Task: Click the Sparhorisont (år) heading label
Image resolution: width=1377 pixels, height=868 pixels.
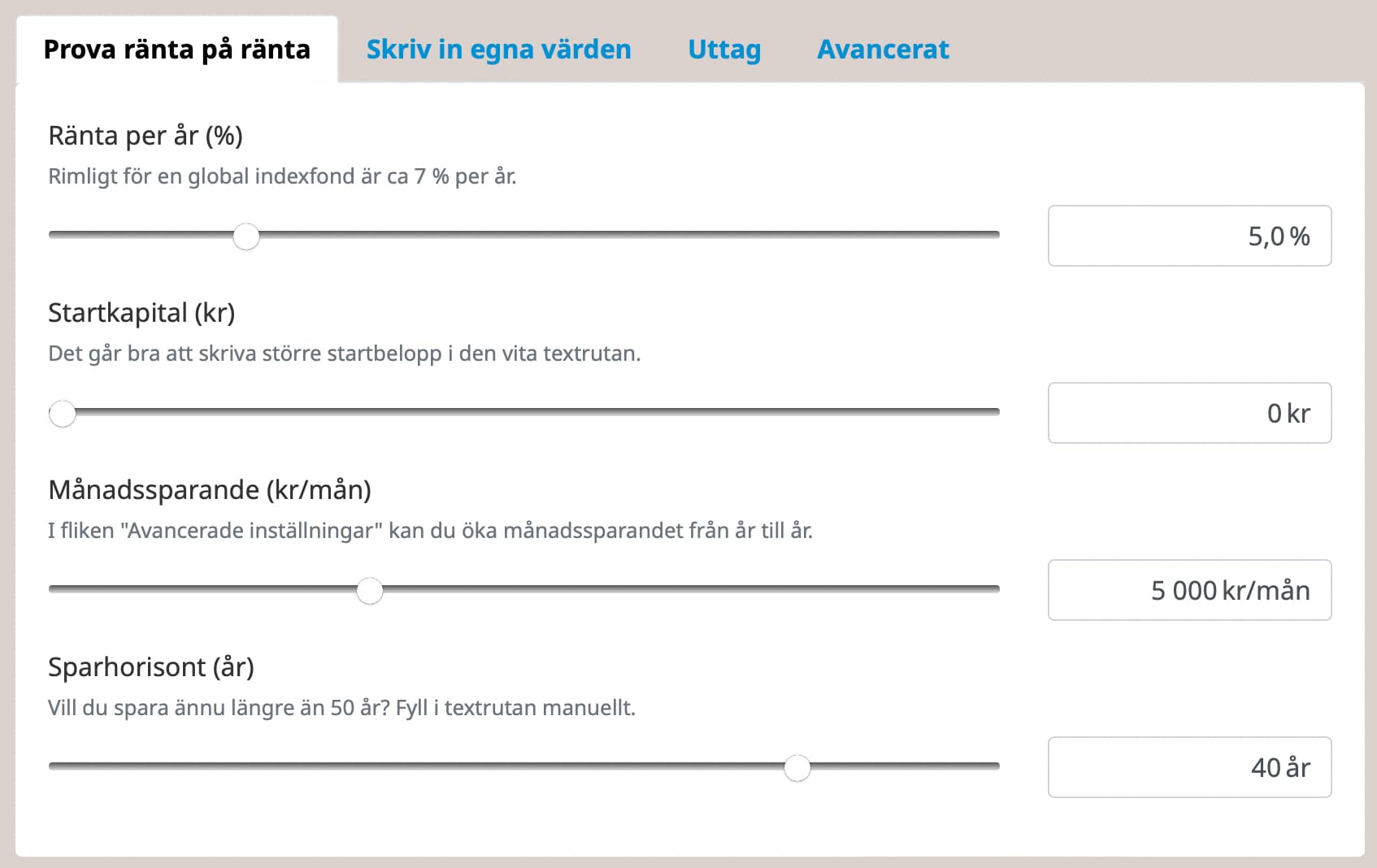Action: point(151,667)
